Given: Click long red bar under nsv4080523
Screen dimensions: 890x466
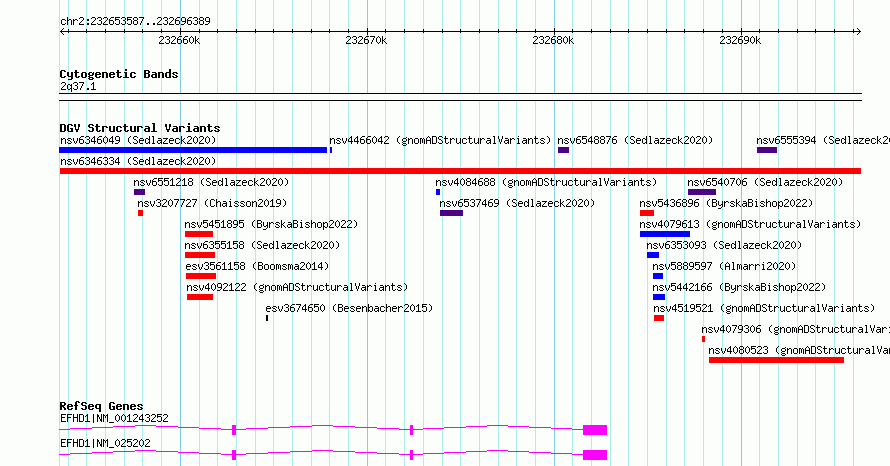Looking at the screenshot, I should point(776,360).
